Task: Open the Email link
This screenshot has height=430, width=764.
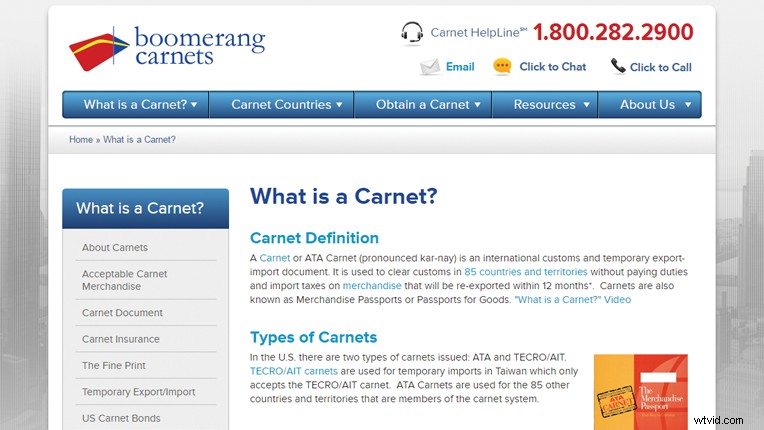Action: [x=460, y=67]
